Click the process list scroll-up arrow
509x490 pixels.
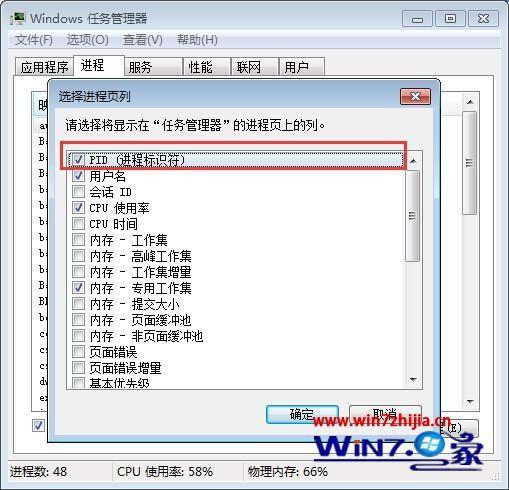pos(470,102)
